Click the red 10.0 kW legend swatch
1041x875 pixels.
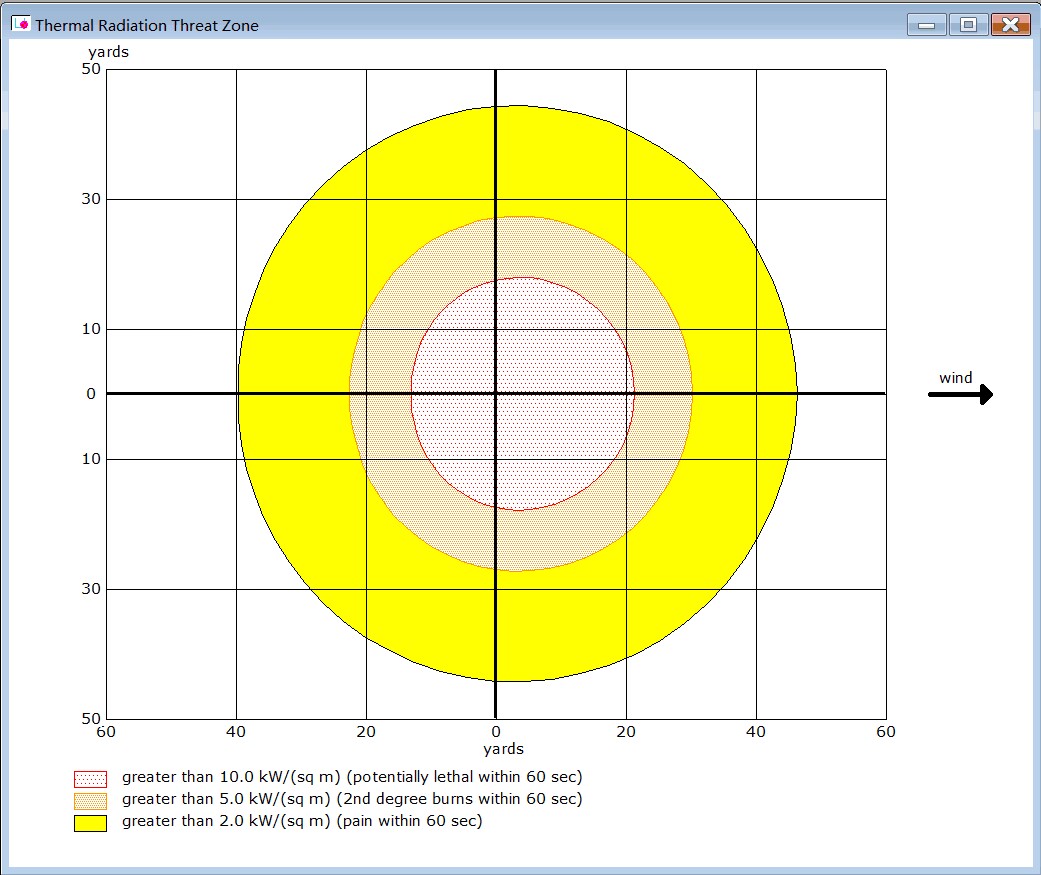tap(90, 779)
